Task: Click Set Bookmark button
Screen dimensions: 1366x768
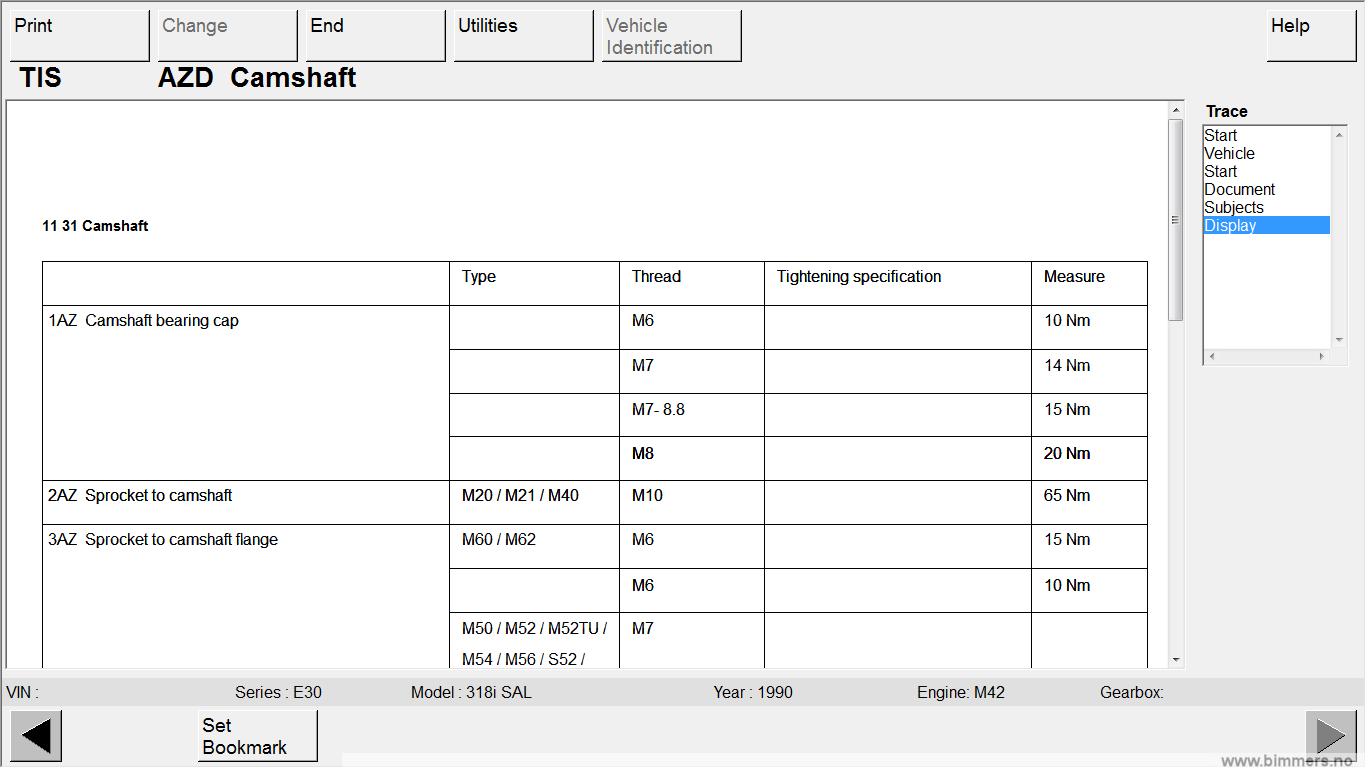Action: pos(257,736)
